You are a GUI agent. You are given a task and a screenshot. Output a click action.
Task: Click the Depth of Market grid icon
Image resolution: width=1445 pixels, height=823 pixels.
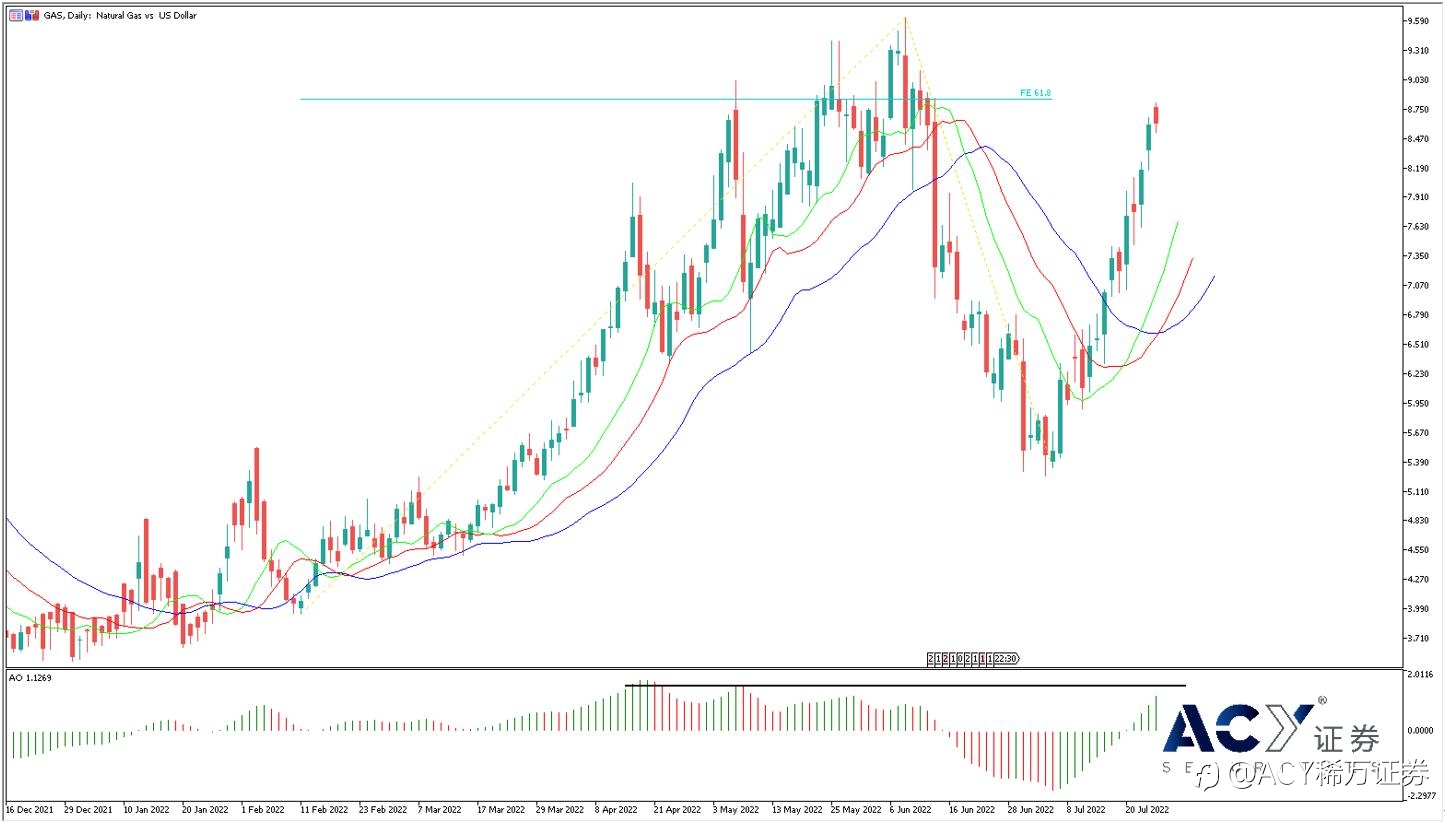pos(15,15)
